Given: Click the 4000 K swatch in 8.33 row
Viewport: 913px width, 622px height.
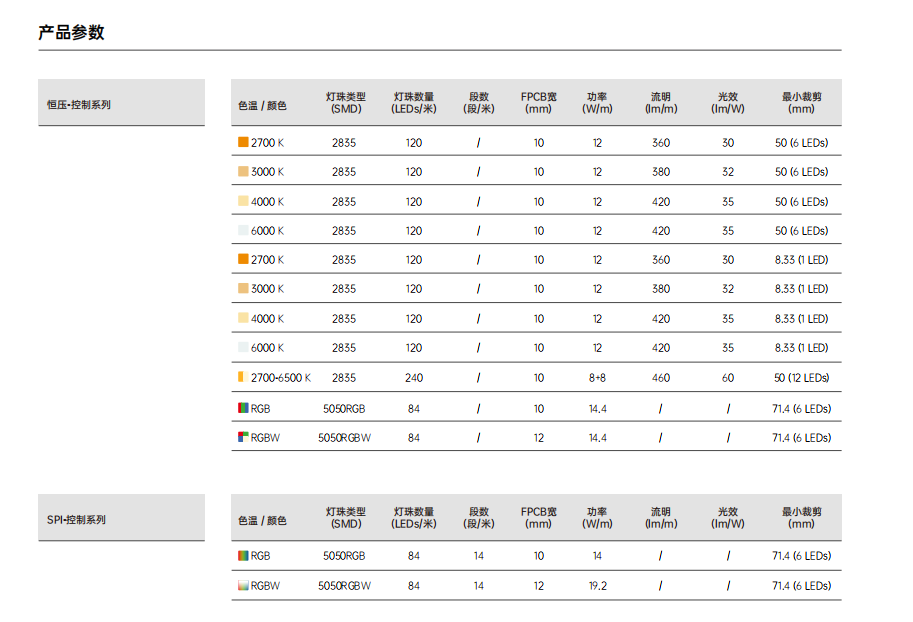Looking at the screenshot, I should (x=243, y=318).
